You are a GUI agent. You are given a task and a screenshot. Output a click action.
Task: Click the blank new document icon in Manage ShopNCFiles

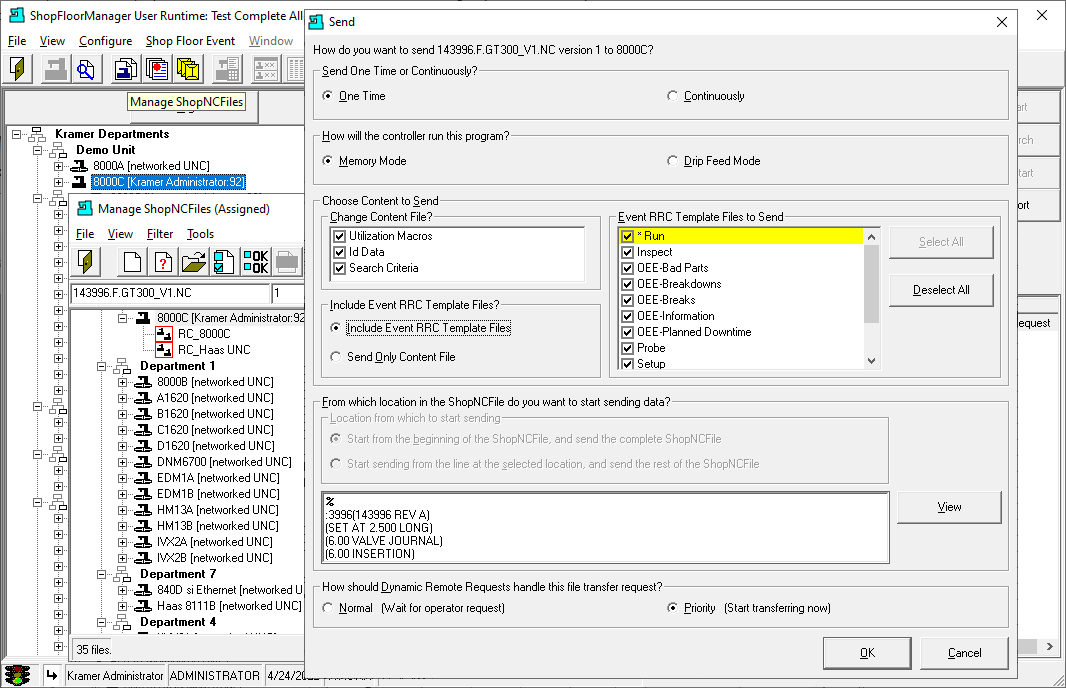[133, 261]
